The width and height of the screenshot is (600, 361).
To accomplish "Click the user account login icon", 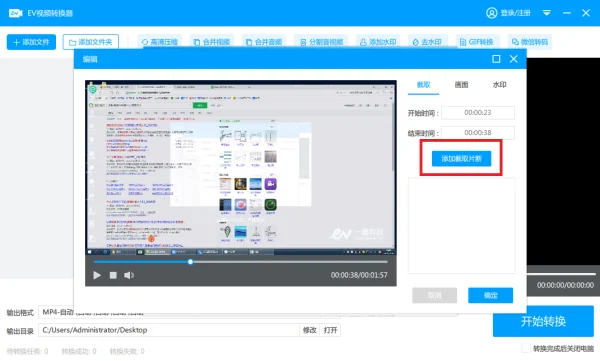I will coord(491,13).
